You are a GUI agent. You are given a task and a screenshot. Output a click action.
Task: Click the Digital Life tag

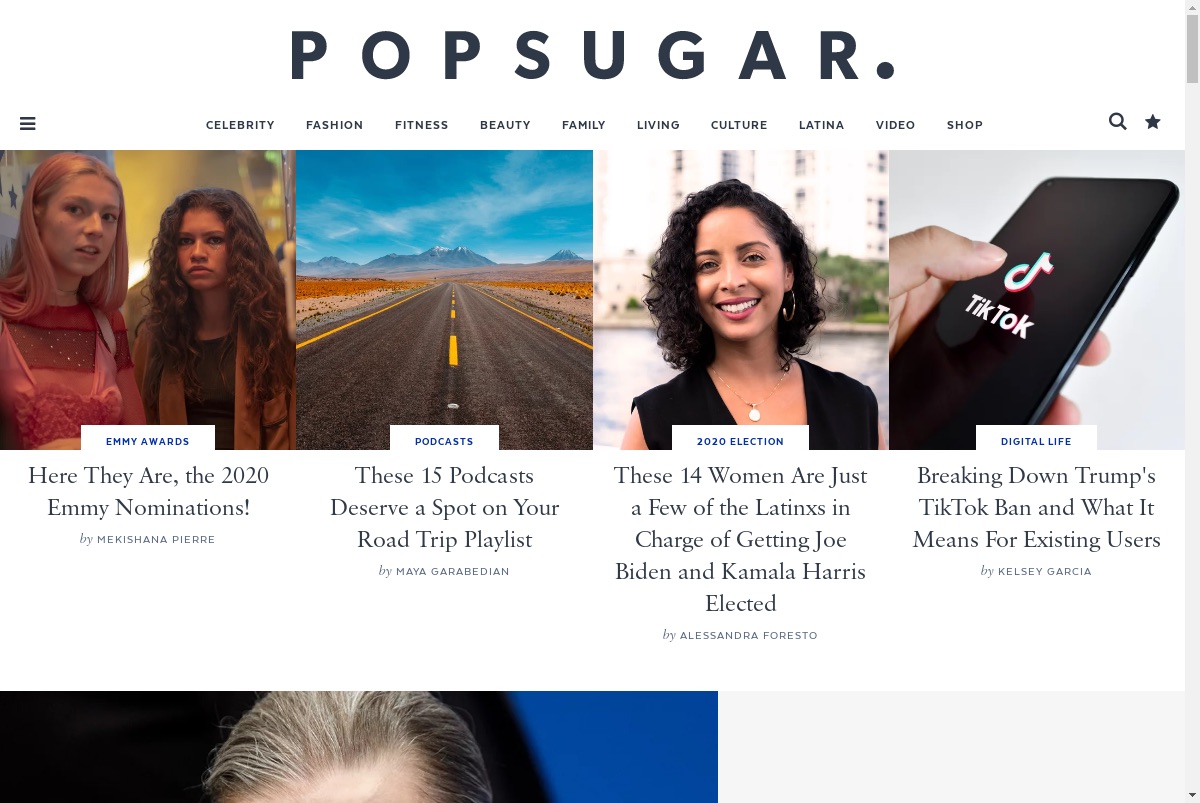(x=1036, y=441)
